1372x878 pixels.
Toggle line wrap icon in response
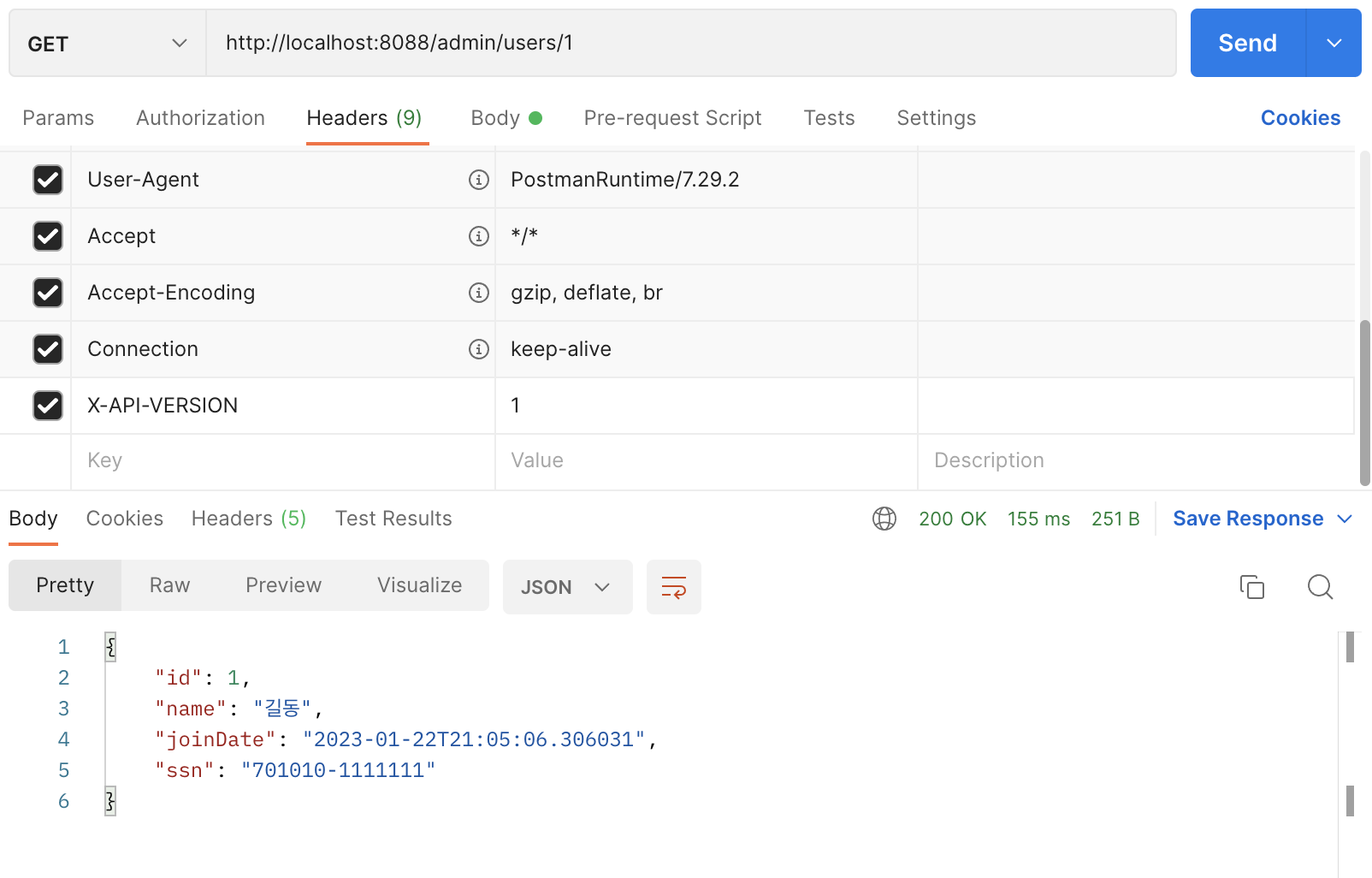coord(674,587)
